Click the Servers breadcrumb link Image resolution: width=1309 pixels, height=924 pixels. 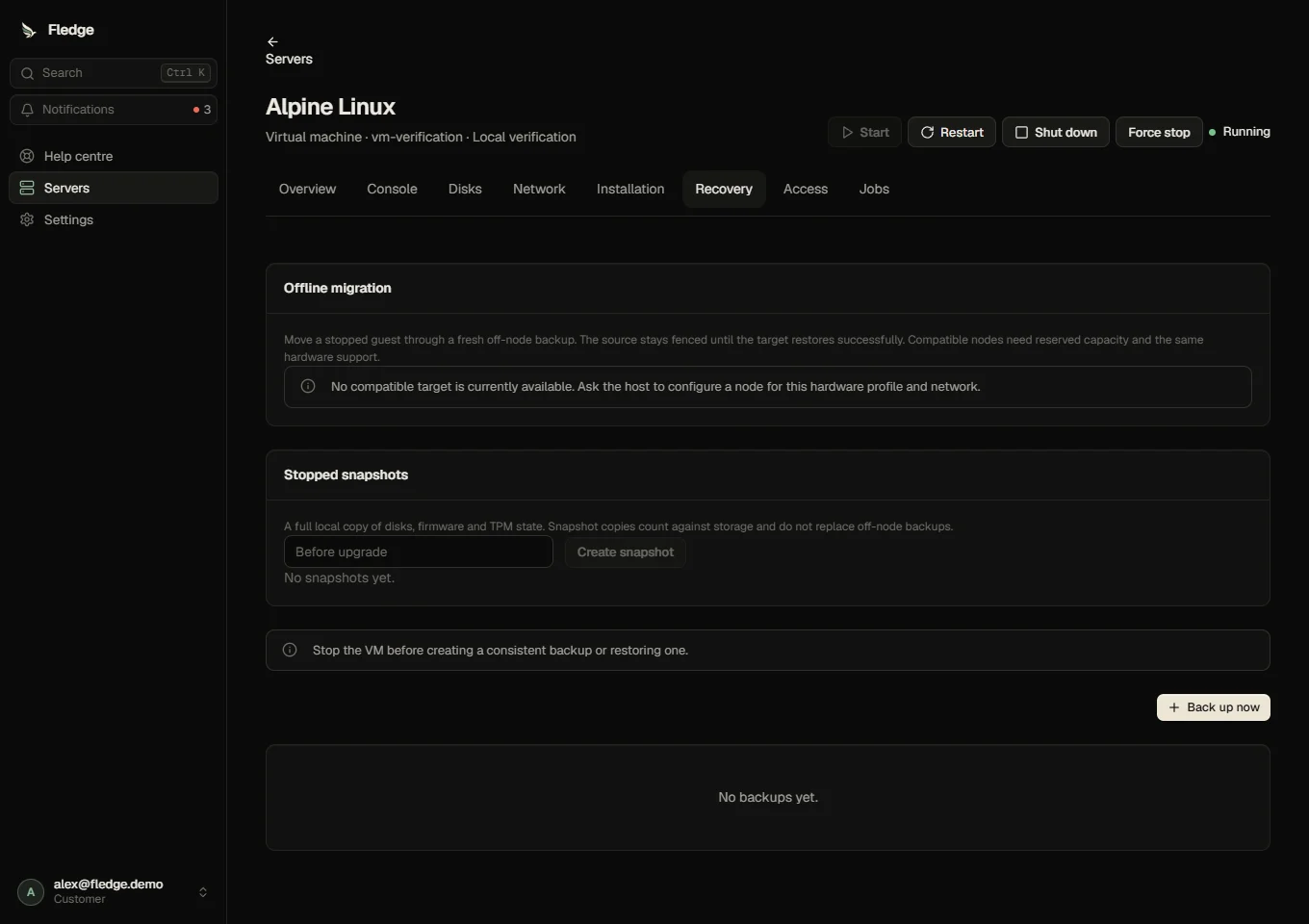tap(289, 59)
